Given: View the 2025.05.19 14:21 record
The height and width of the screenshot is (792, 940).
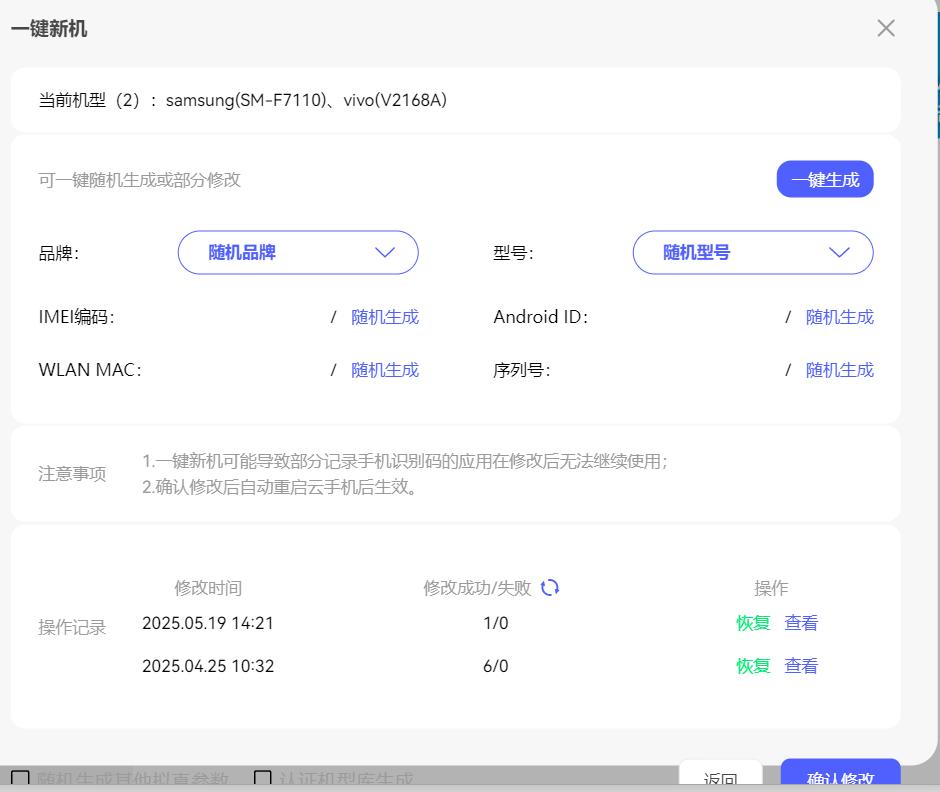Looking at the screenshot, I should coord(801,623).
